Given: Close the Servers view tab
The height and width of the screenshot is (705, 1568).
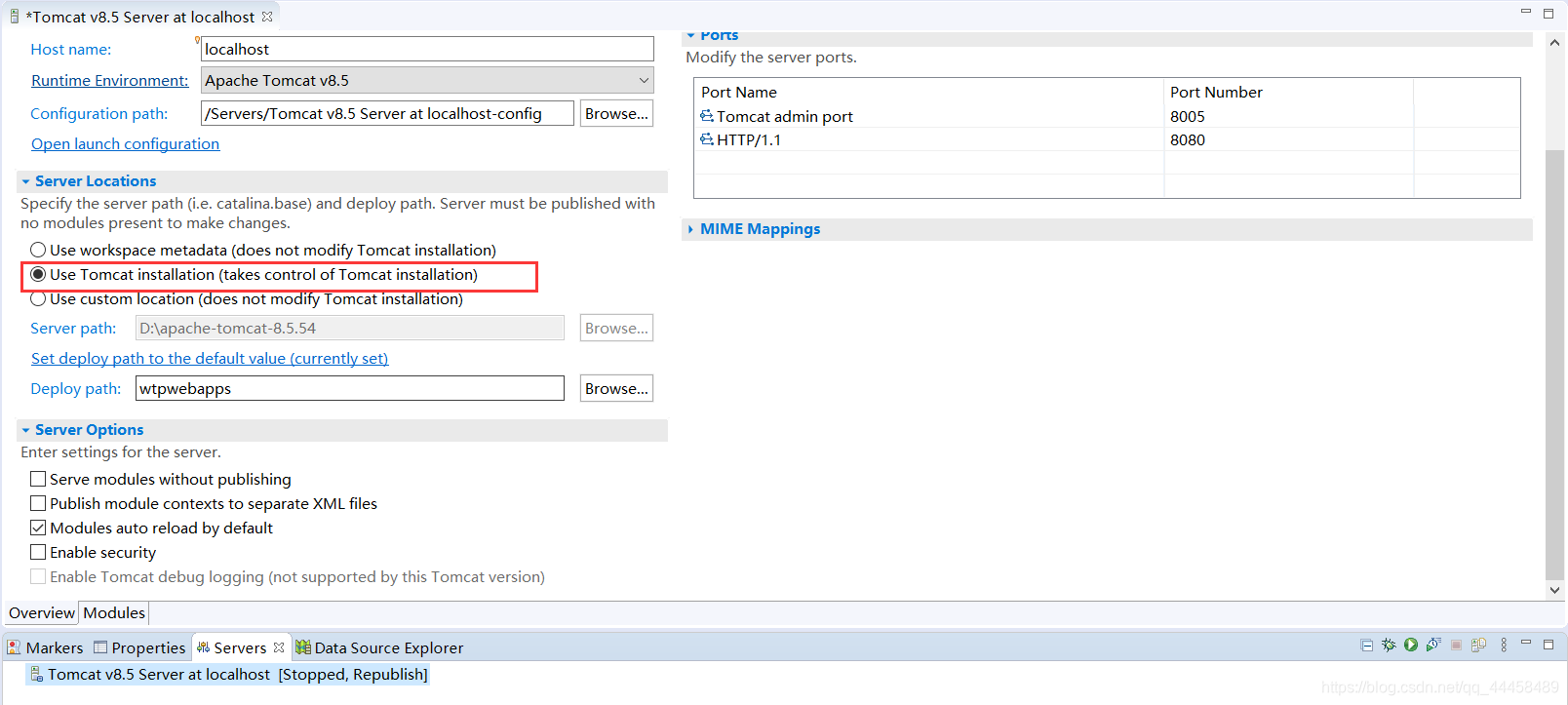Looking at the screenshot, I should 279,647.
